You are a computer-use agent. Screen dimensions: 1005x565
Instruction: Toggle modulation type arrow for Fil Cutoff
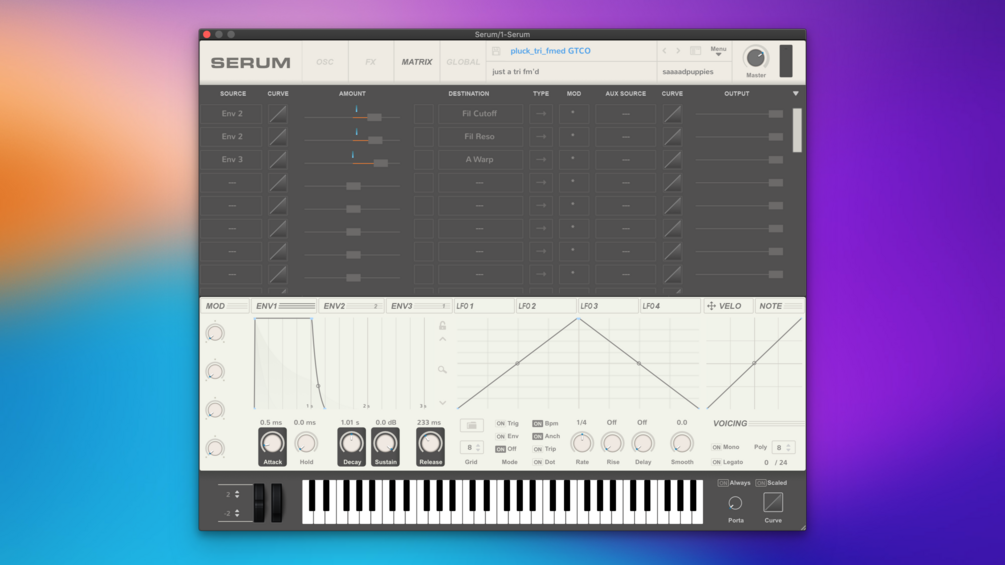click(541, 114)
